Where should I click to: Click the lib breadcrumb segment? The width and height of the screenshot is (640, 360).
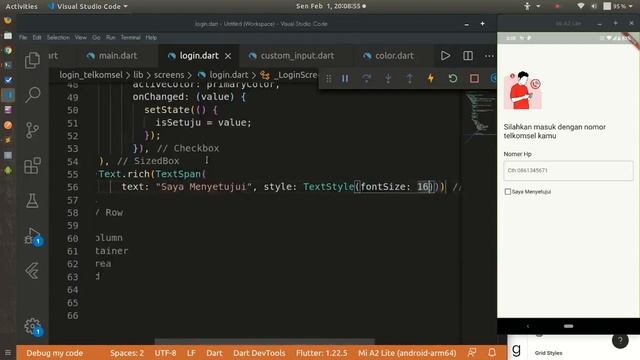138,75
